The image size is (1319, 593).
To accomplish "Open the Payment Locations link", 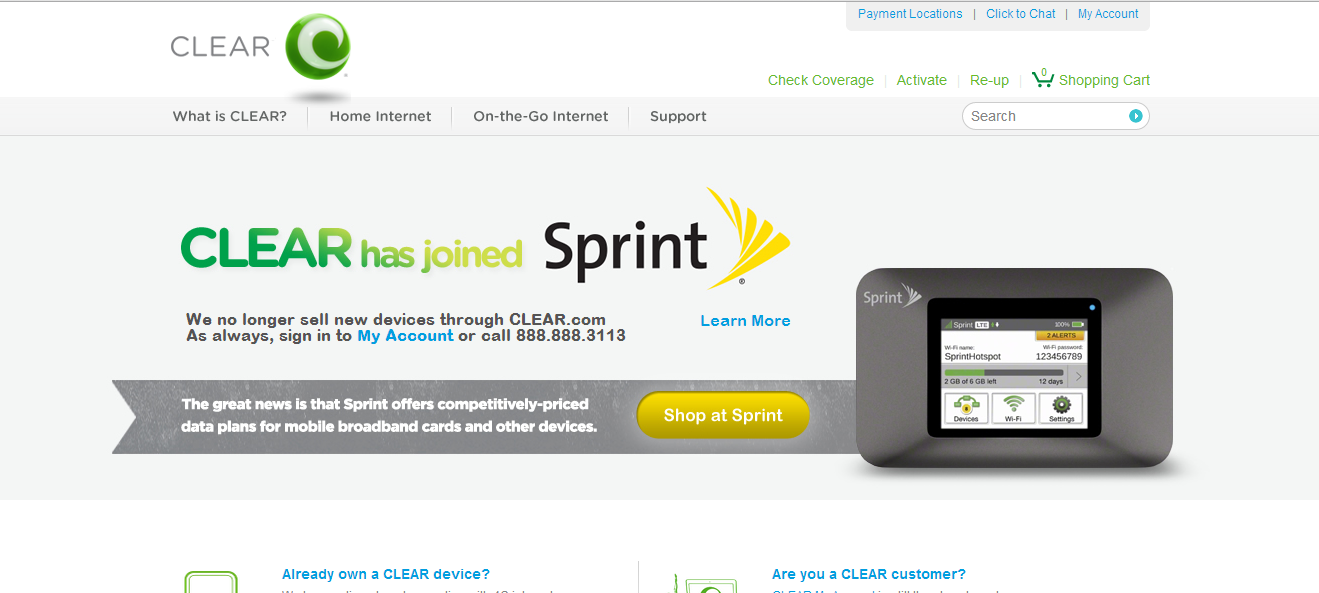I will click(910, 14).
